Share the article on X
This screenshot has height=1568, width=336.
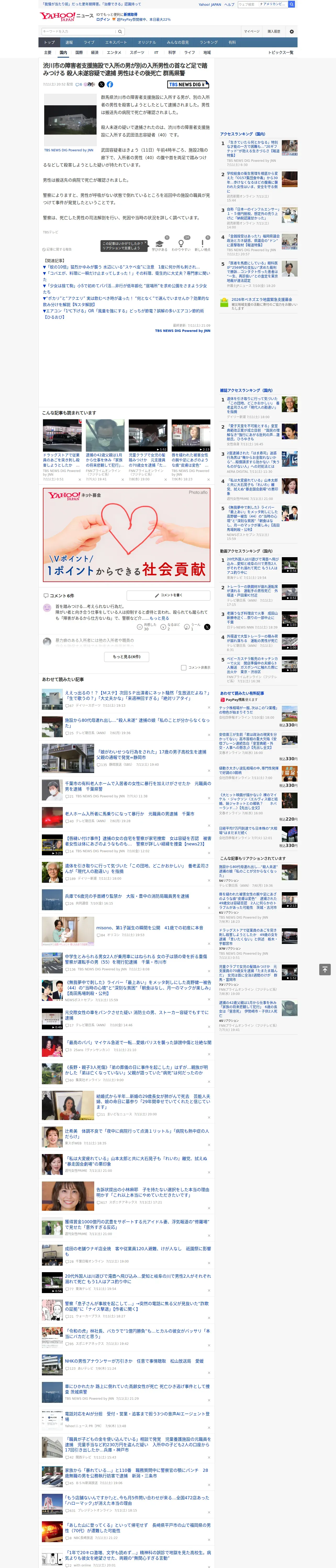101,85
